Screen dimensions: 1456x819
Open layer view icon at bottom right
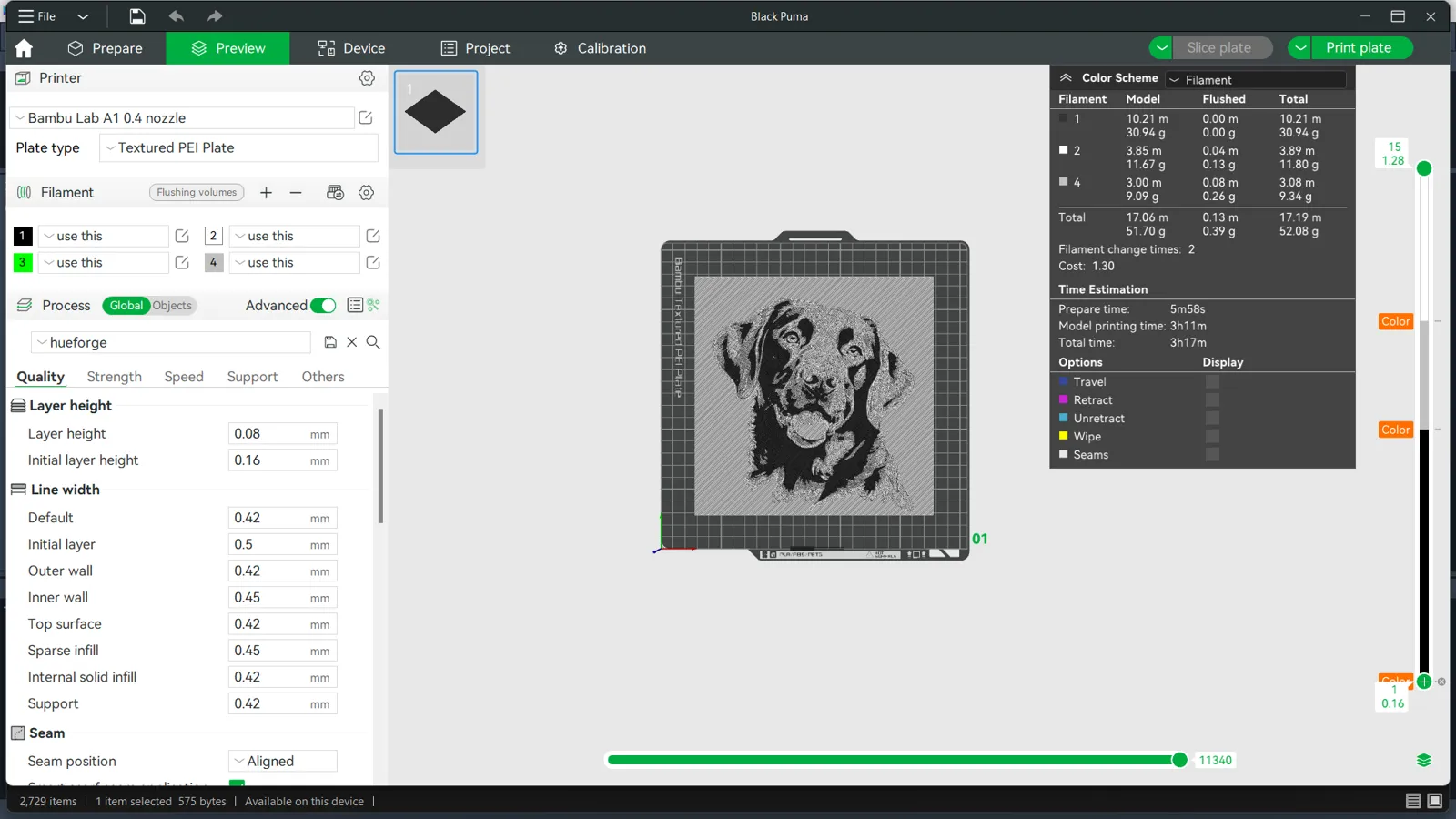1424,761
